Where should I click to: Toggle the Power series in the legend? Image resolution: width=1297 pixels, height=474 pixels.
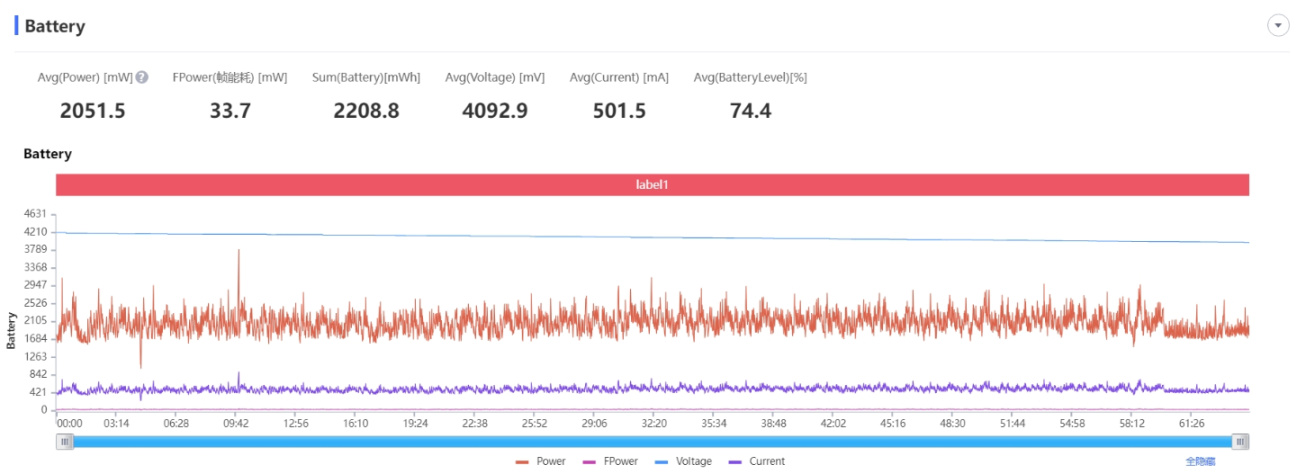coord(540,462)
